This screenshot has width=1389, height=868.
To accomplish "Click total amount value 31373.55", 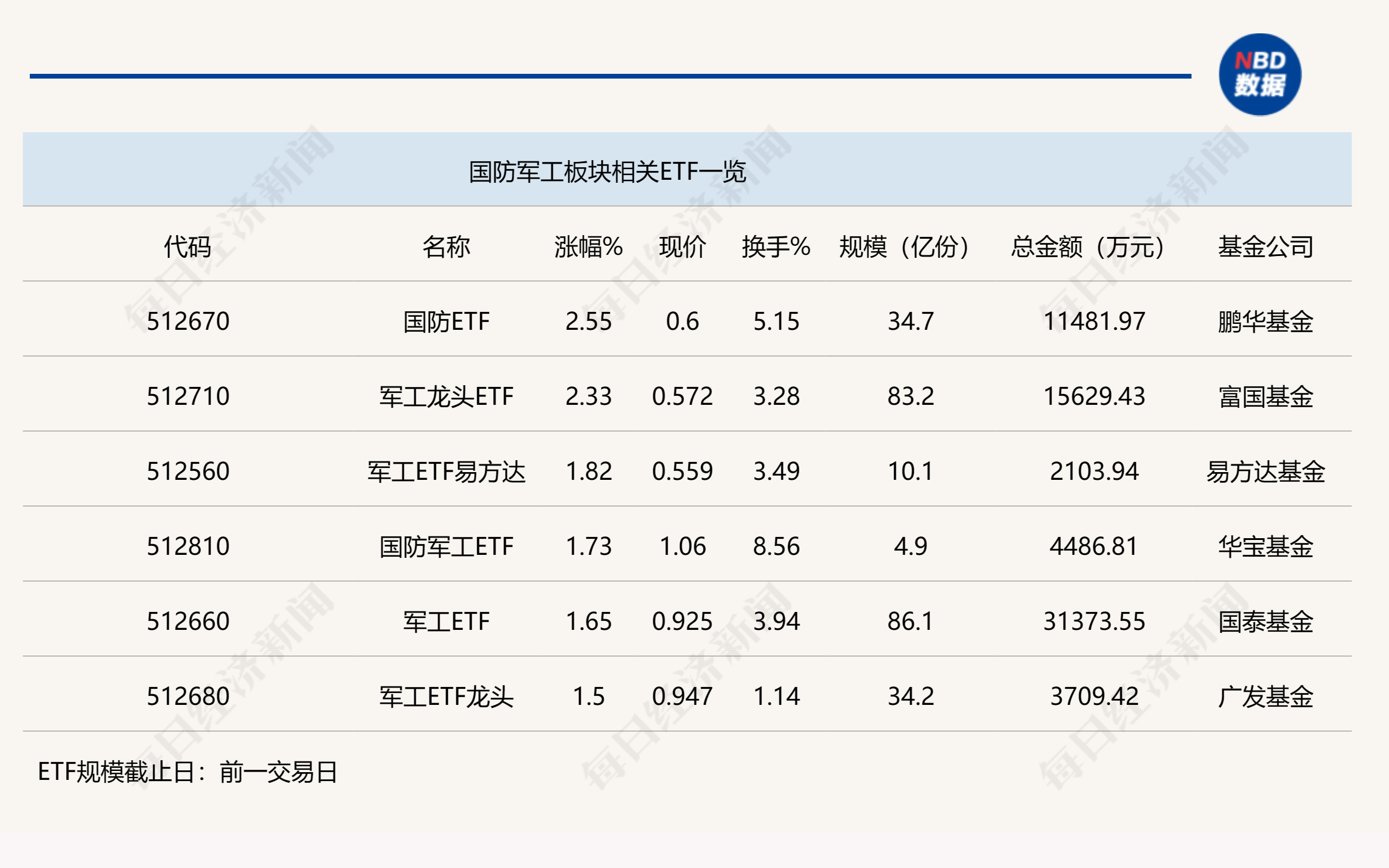I will [x=1094, y=622].
